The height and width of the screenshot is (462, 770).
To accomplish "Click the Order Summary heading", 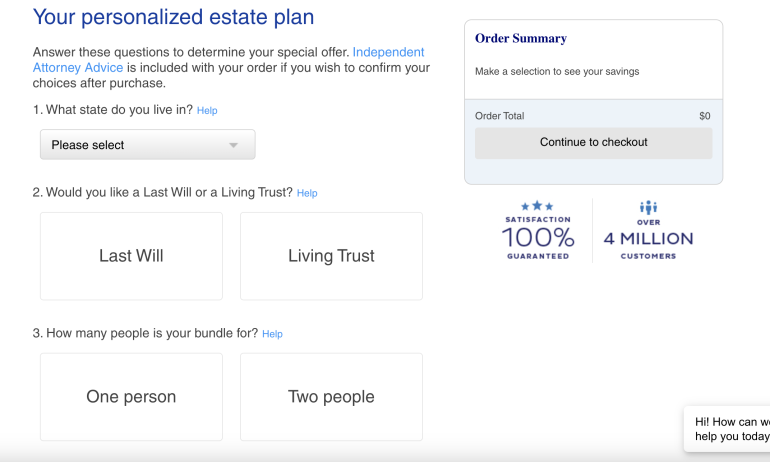I will tap(520, 39).
